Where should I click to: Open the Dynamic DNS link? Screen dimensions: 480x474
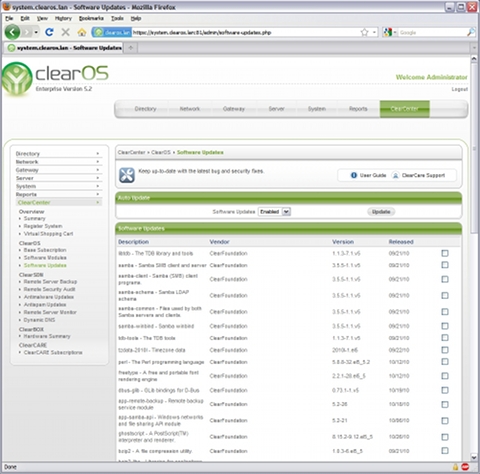(x=39, y=320)
